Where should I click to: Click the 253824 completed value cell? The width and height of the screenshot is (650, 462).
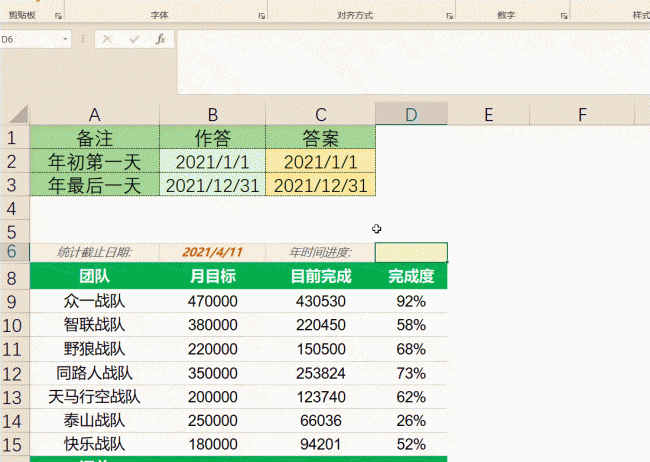320,373
